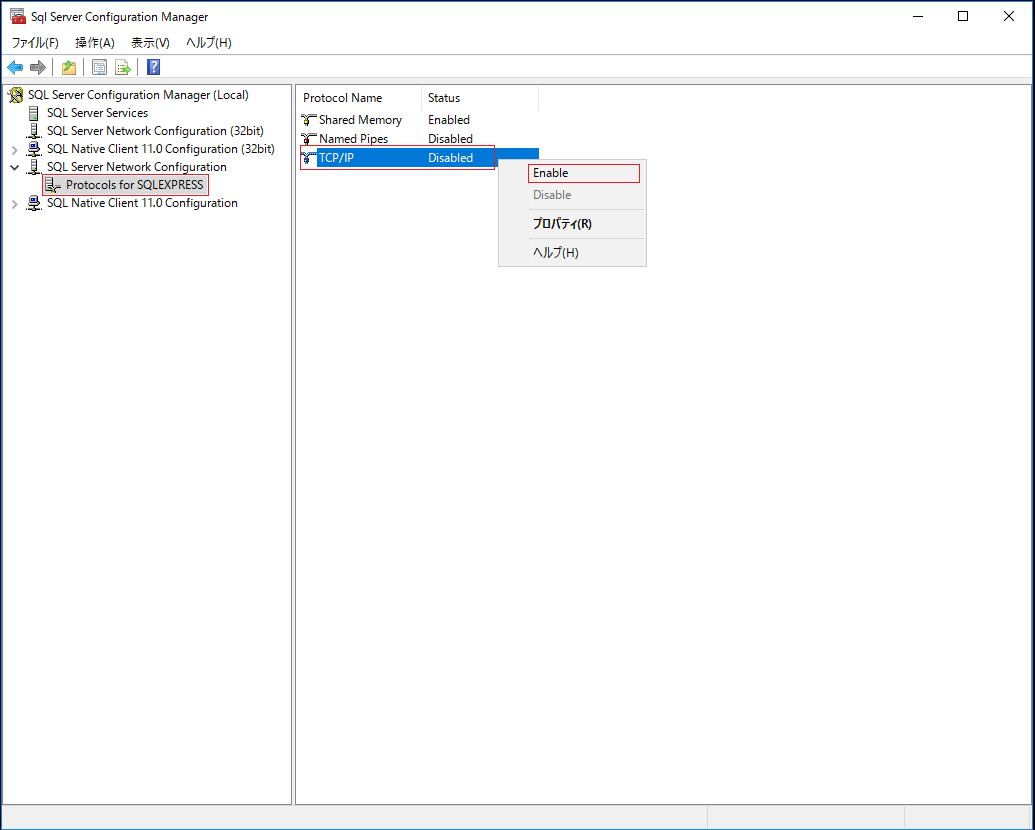Maximize the Configuration Manager window
The image size is (1035, 830).
click(x=963, y=17)
